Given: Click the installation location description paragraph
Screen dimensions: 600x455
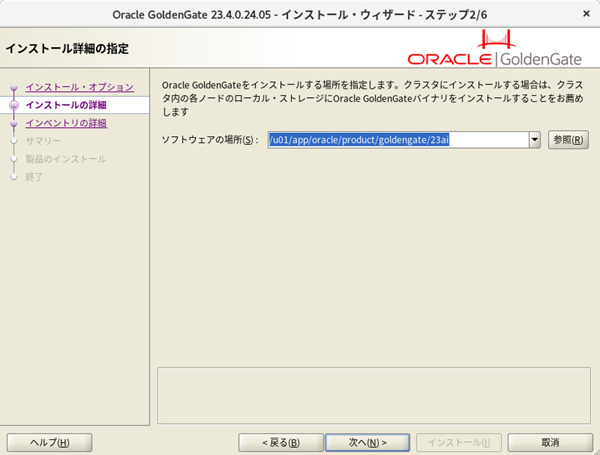Looking at the screenshot, I should pos(373,98).
